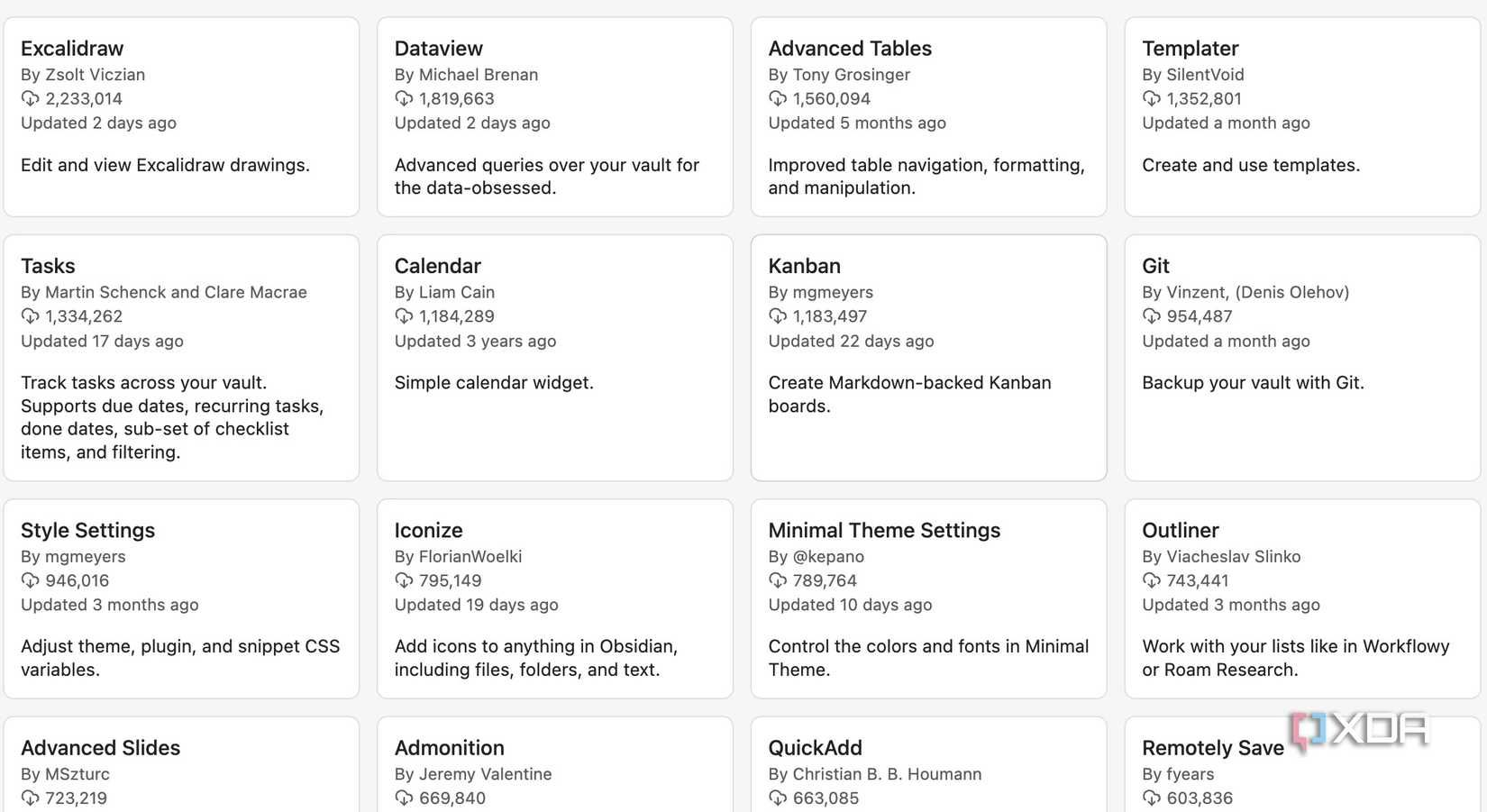Open the Kanban plugin page
This screenshot has height=812, width=1487.
point(804,266)
